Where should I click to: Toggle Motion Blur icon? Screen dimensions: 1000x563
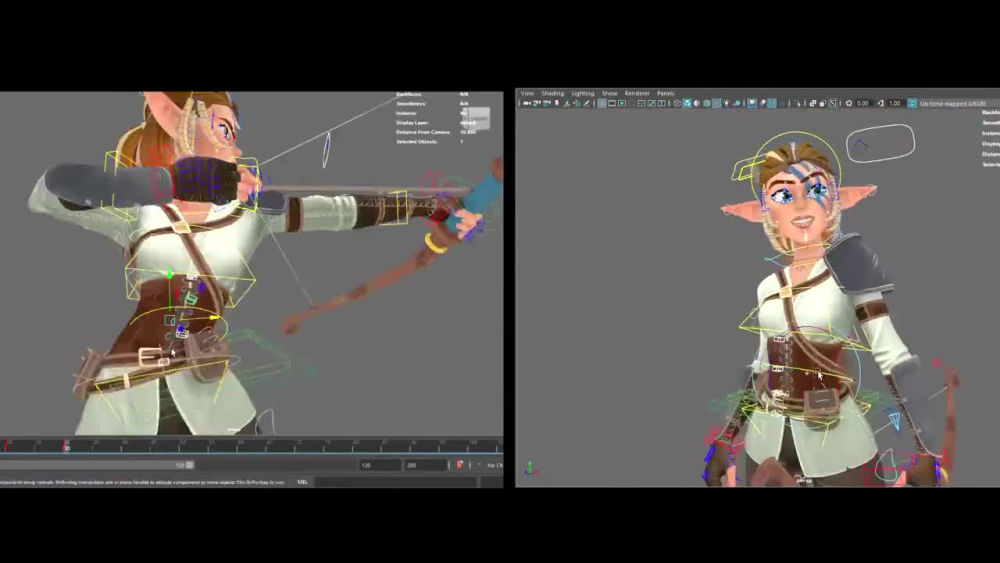click(763, 103)
